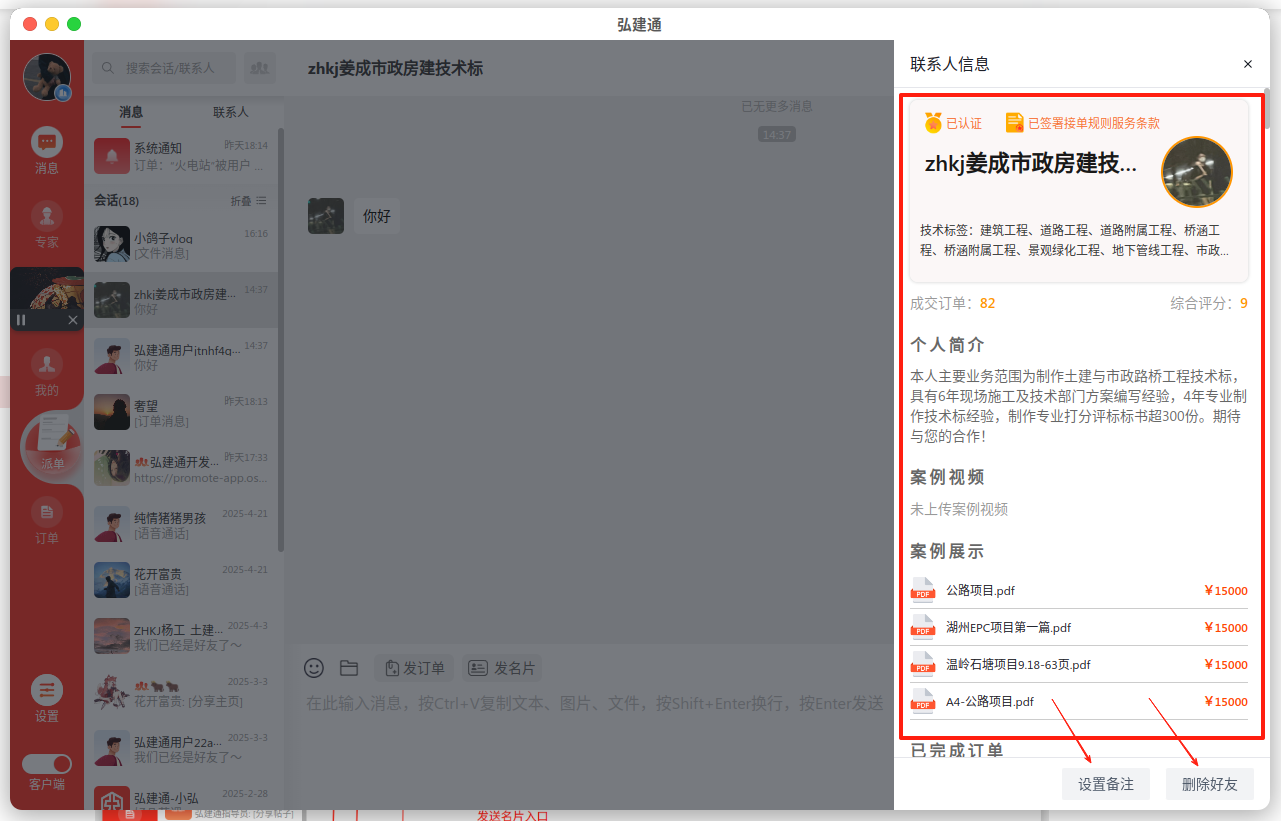Open the emoji picker in chat toolbar

(314, 668)
